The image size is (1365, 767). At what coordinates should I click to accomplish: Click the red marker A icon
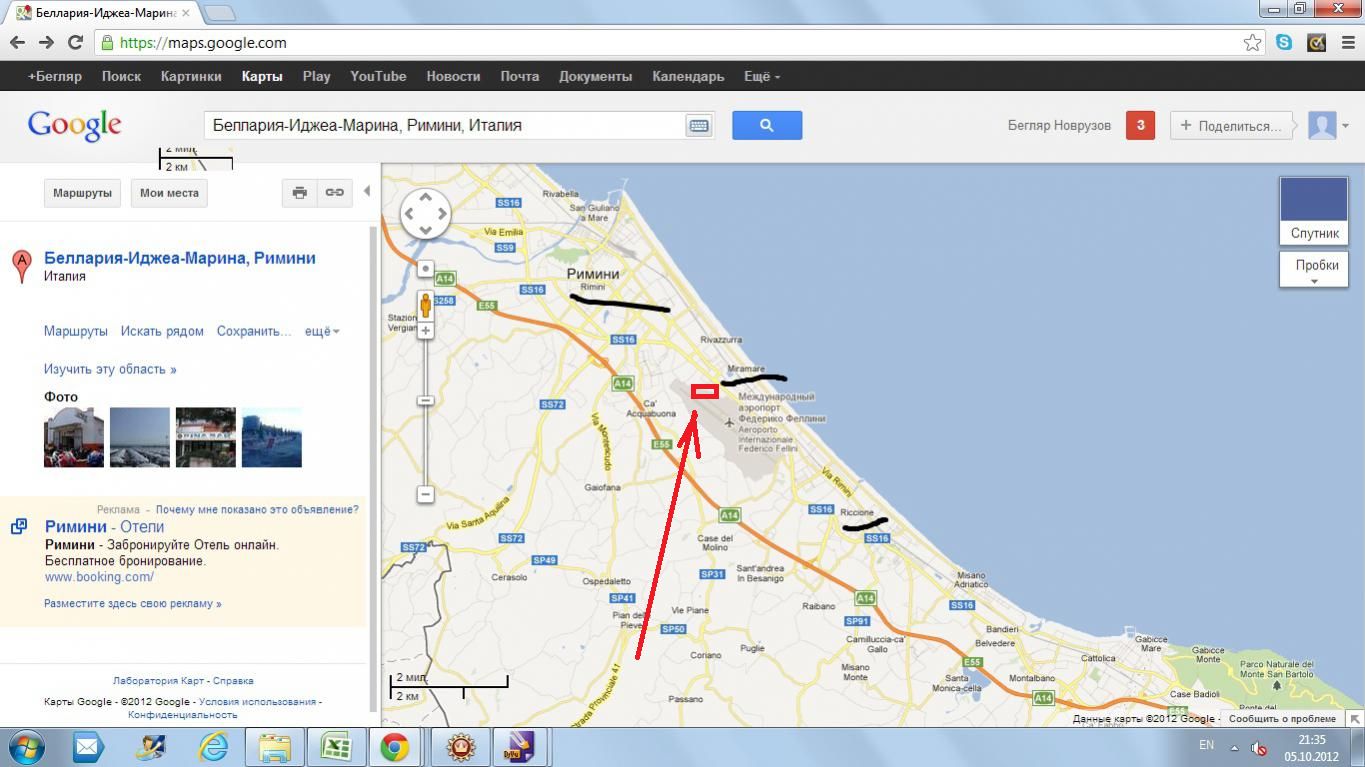(21, 266)
